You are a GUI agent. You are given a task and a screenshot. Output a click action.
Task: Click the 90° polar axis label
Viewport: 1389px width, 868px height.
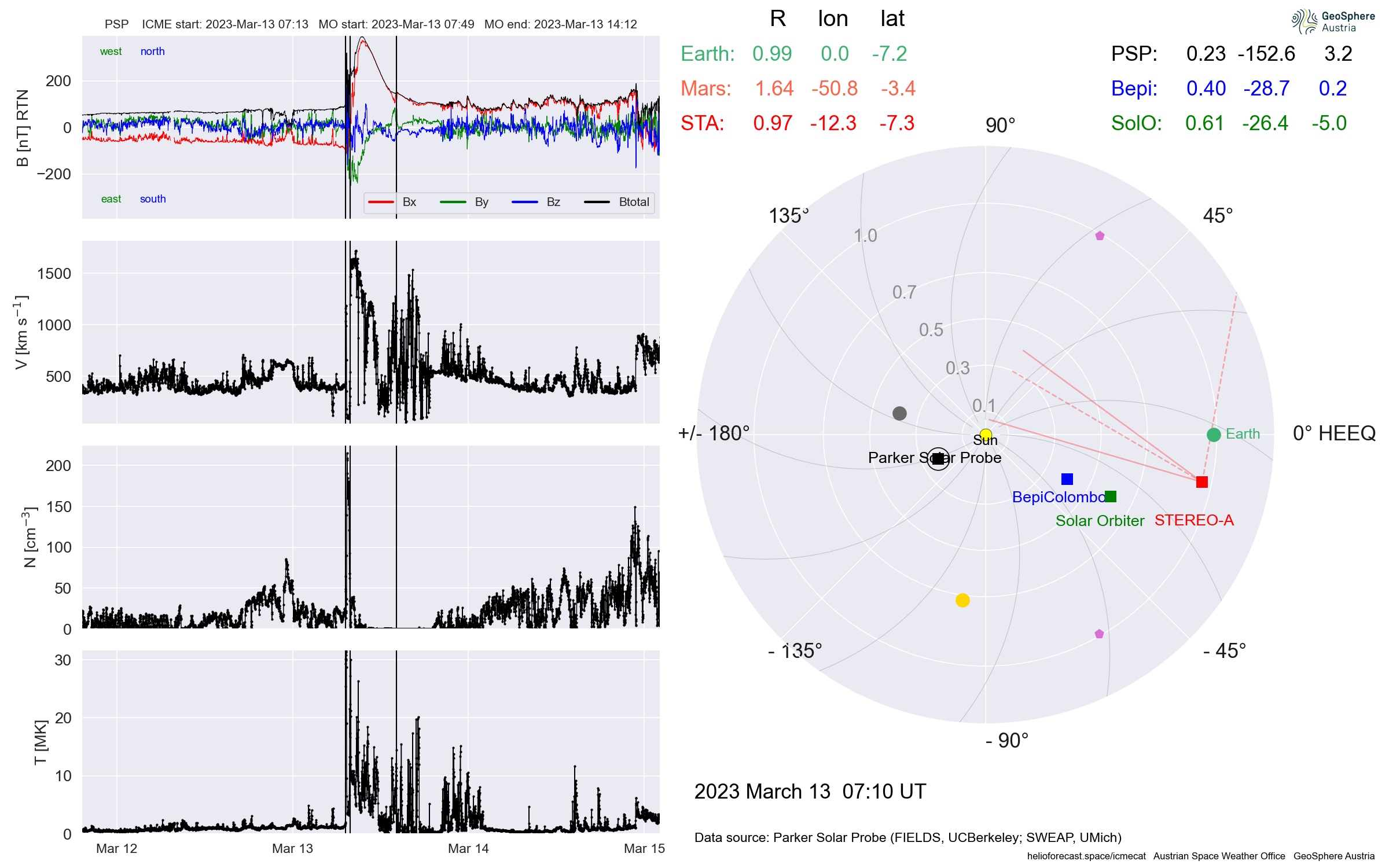(x=1000, y=126)
